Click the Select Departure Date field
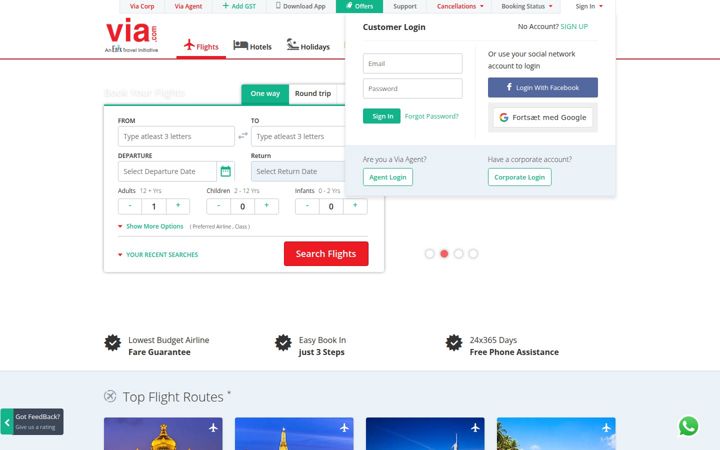 167,171
